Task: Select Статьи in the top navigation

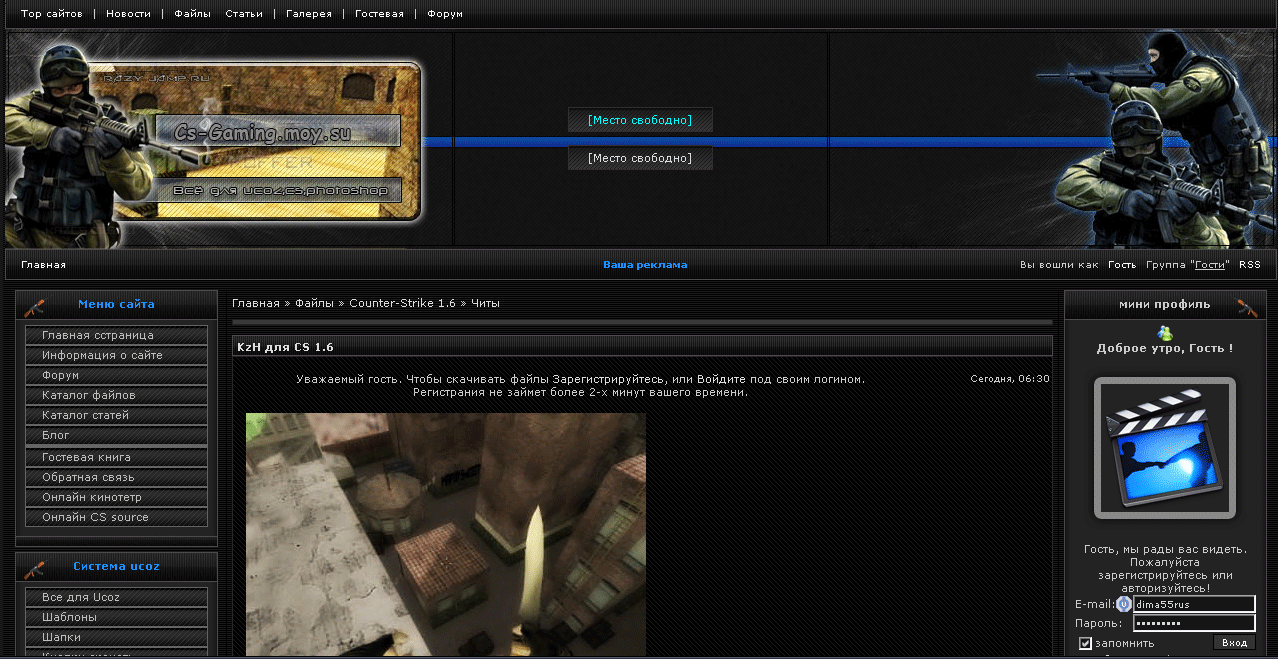Action: [x=244, y=14]
